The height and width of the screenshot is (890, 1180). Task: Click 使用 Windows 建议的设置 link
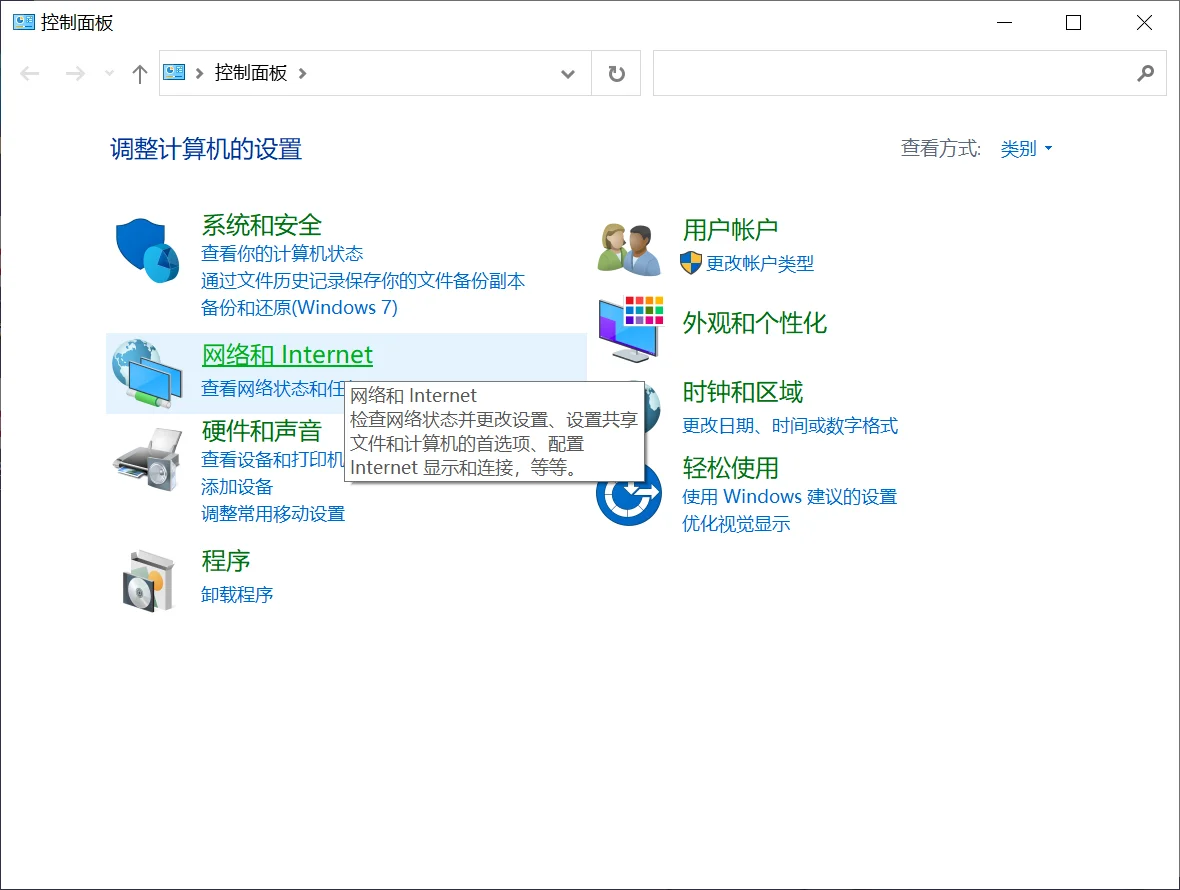click(x=789, y=497)
